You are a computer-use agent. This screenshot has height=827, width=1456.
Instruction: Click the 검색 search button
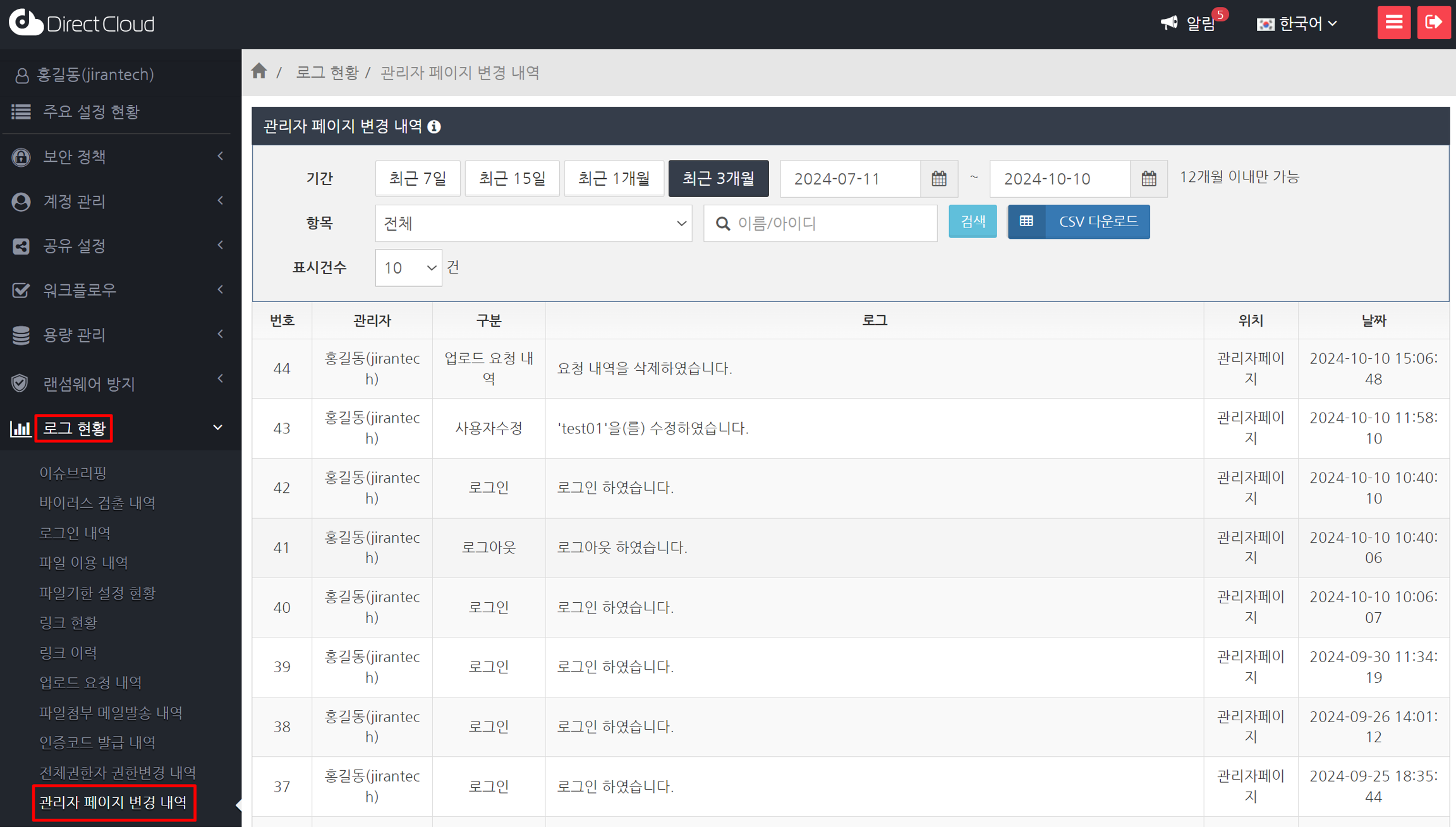point(972,222)
